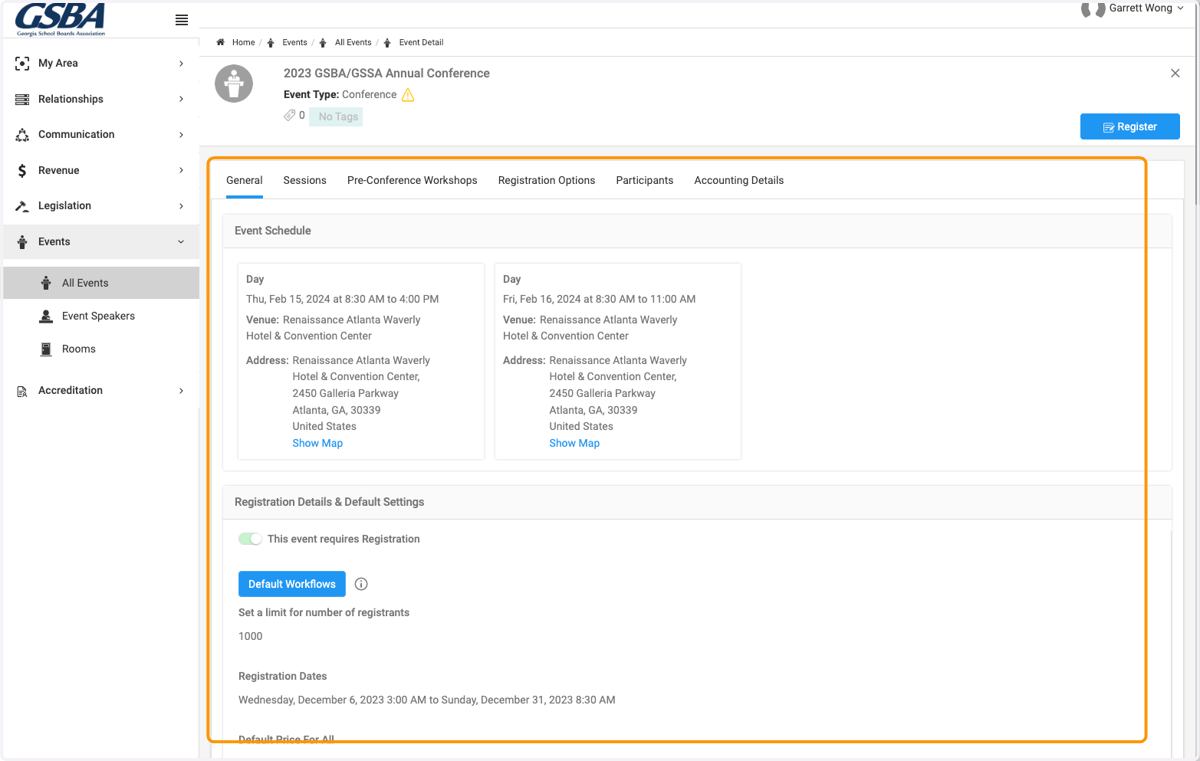Open the Registration Options tab
Viewport: 1200px width, 761px height.
[547, 181]
